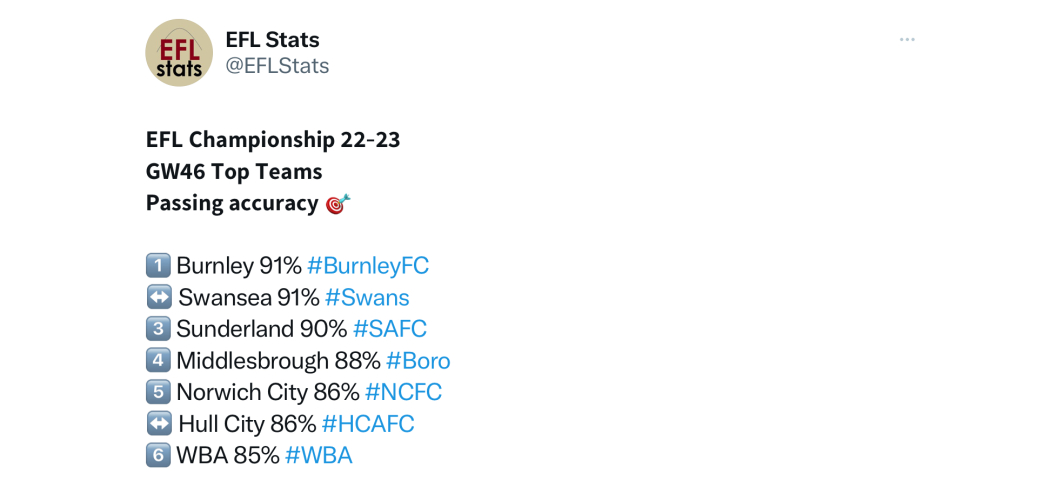Open the #Boro hashtag
The image size is (1063, 500).
(x=418, y=361)
